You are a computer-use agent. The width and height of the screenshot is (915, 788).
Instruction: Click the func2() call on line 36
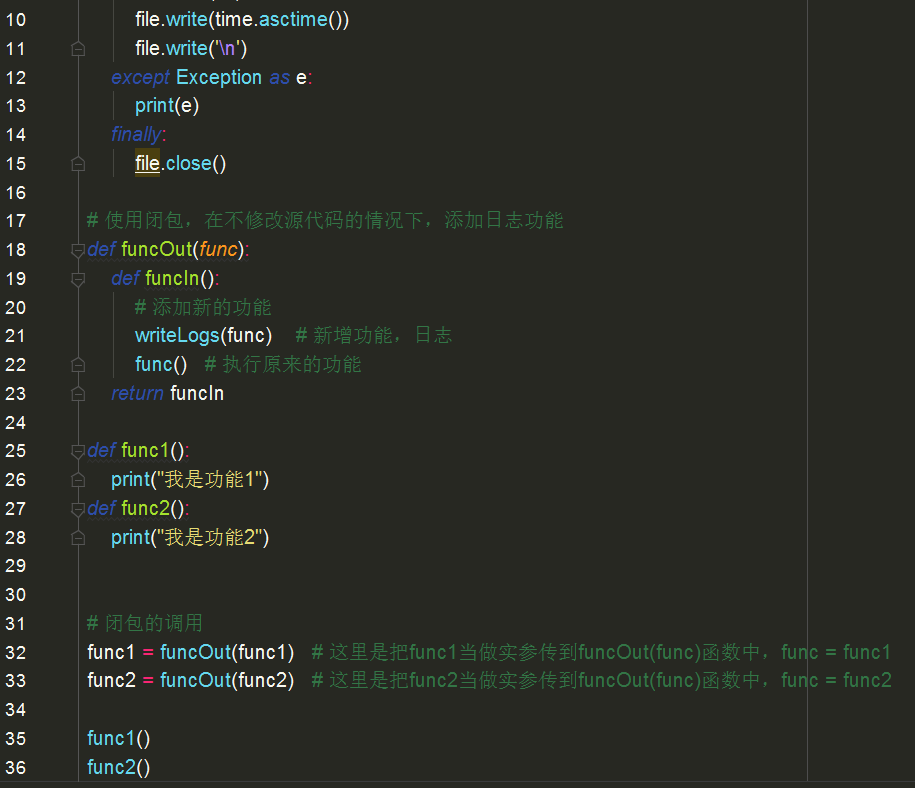pyautogui.click(x=118, y=768)
